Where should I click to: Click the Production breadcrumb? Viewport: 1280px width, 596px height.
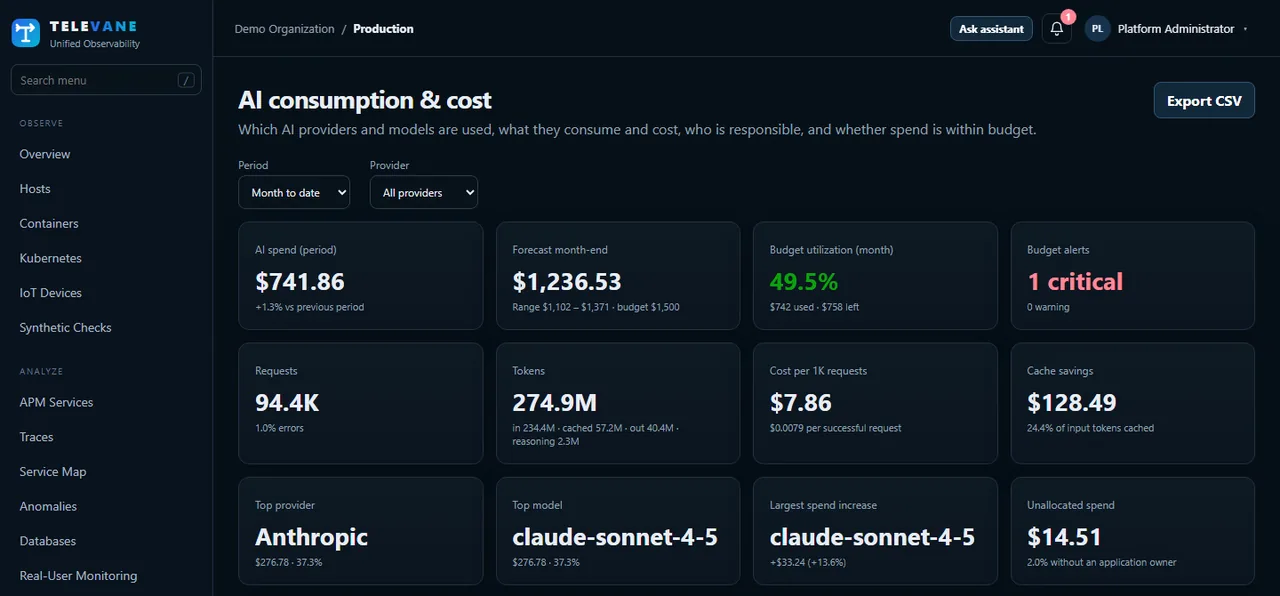[383, 29]
